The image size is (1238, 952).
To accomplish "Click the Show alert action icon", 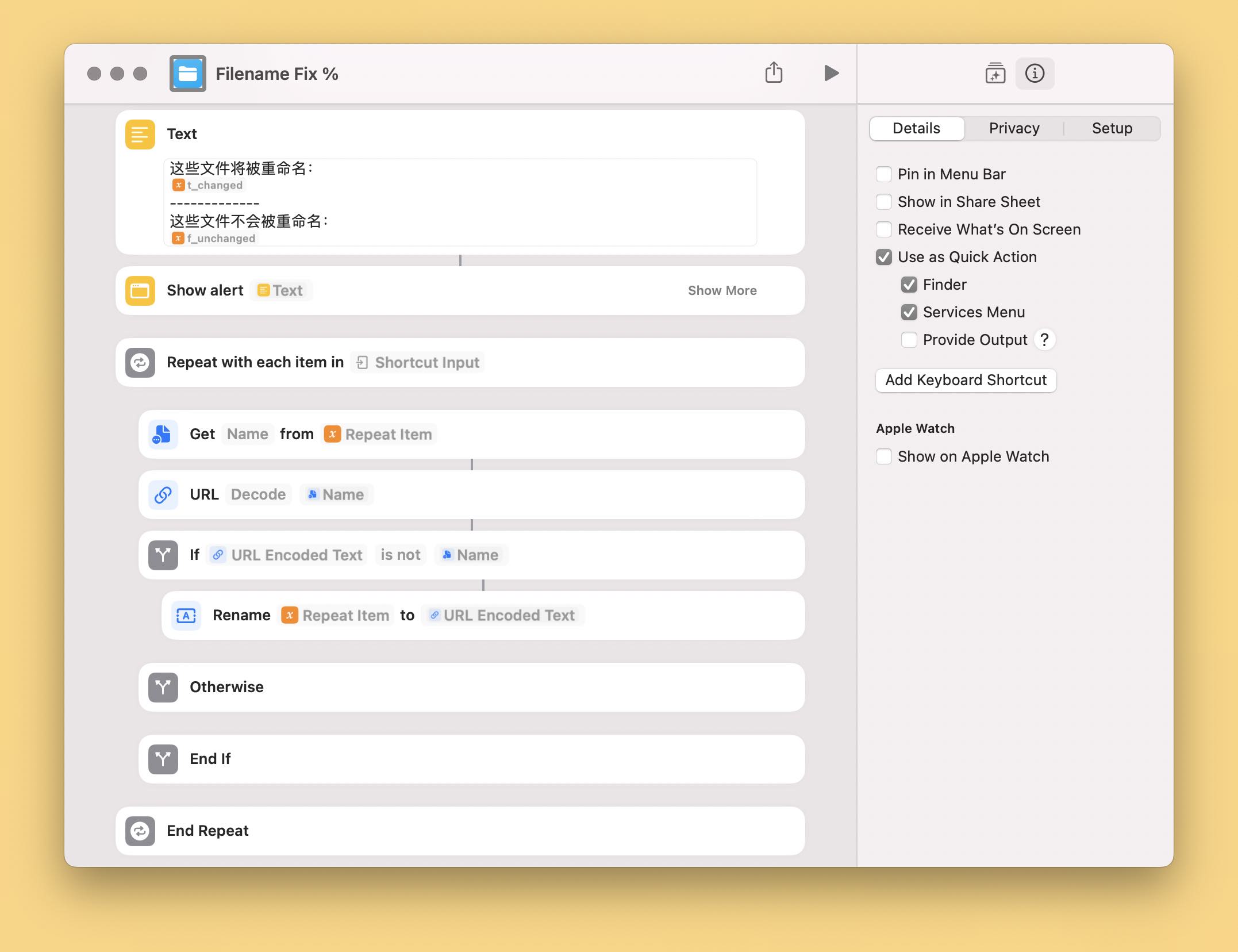I will (x=140, y=290).
